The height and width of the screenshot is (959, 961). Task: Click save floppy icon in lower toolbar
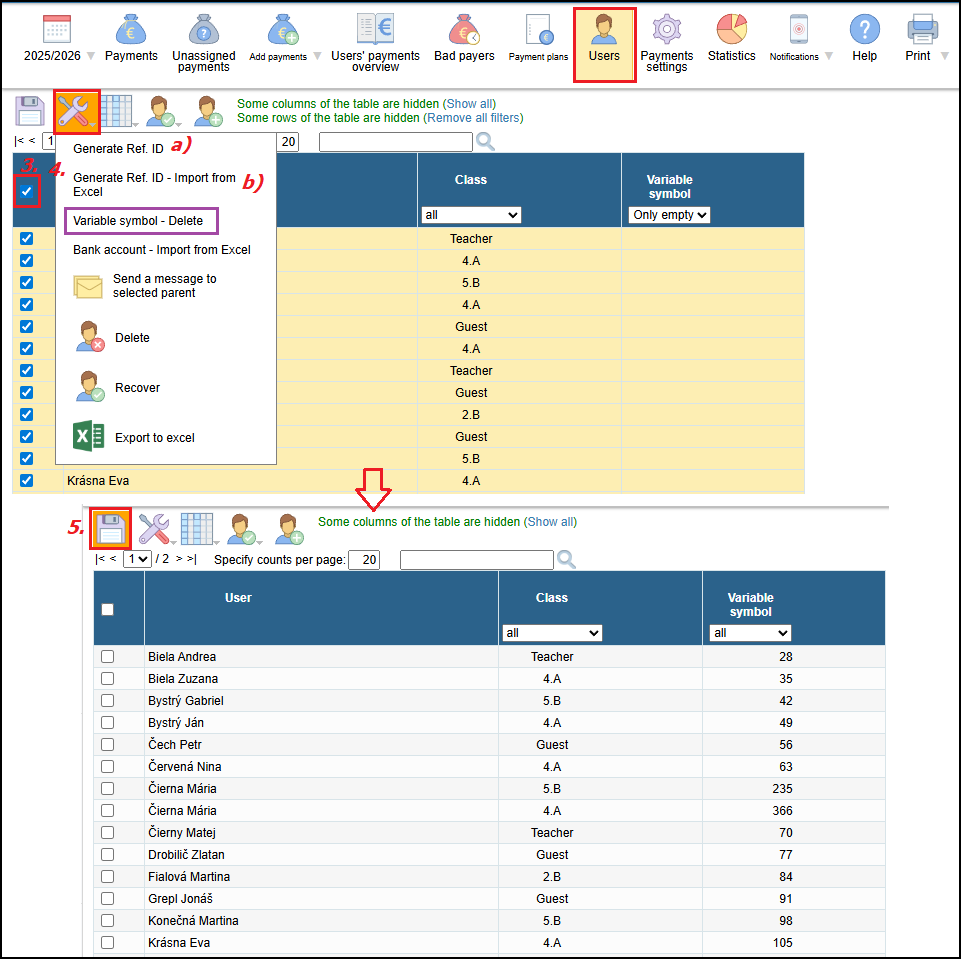(x=111, y=527)
